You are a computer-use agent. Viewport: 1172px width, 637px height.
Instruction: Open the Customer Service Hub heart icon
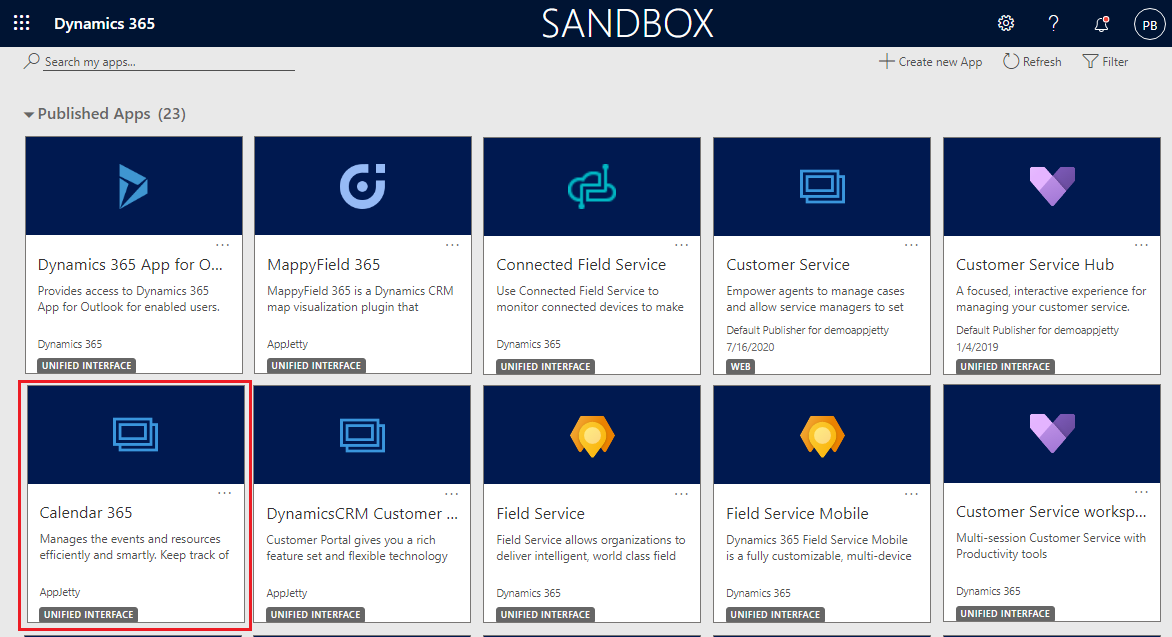[1052, 186]
